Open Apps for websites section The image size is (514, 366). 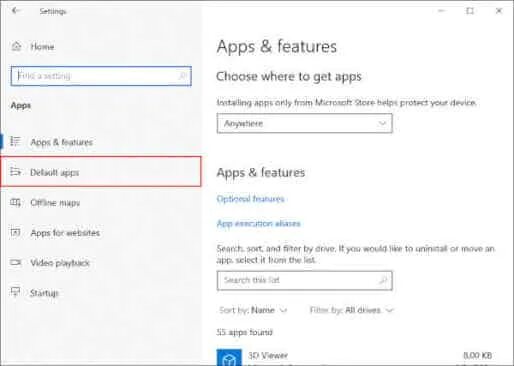(x=65, y=233)
